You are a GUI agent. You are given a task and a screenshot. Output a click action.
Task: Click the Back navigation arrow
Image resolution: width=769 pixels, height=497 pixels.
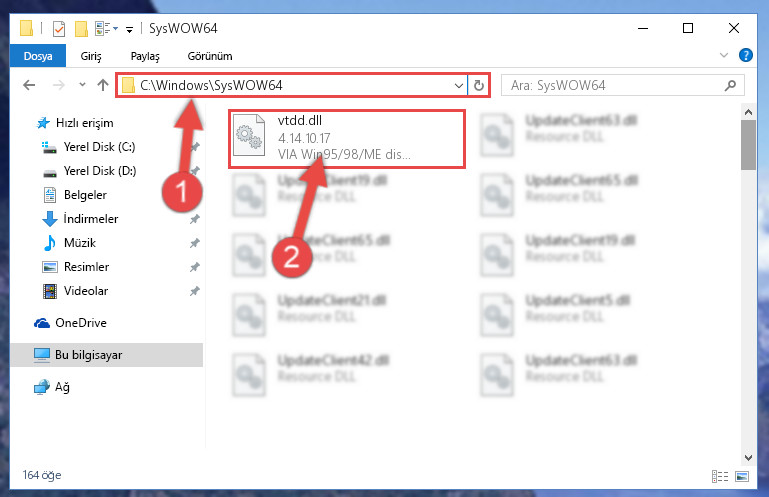(x=29, y=85)
